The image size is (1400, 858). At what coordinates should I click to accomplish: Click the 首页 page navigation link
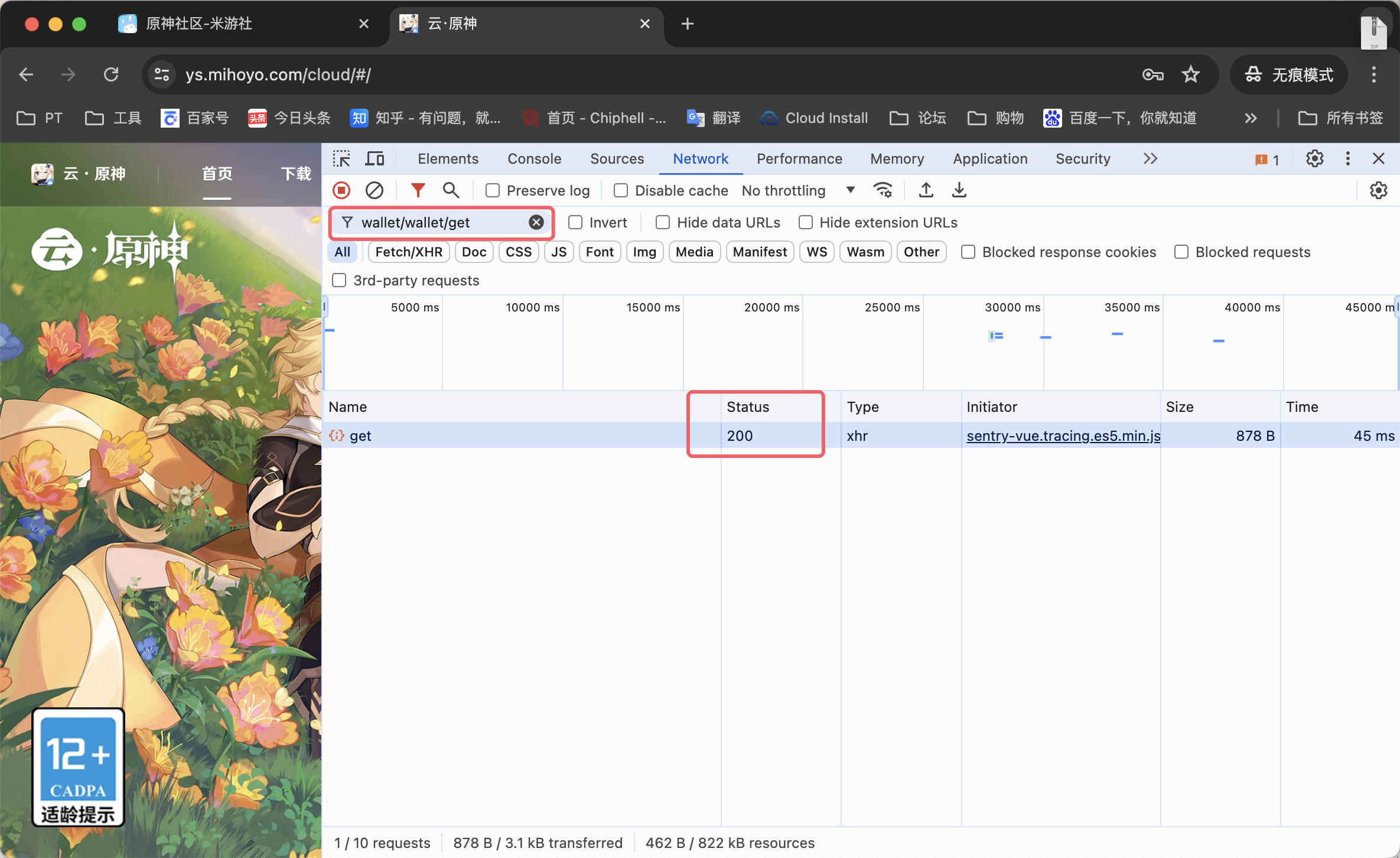217,174
